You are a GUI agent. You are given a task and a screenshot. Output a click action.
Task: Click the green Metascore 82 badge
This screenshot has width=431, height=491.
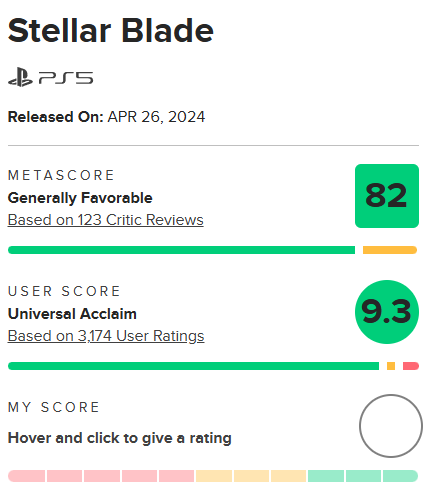click(387, 196)
